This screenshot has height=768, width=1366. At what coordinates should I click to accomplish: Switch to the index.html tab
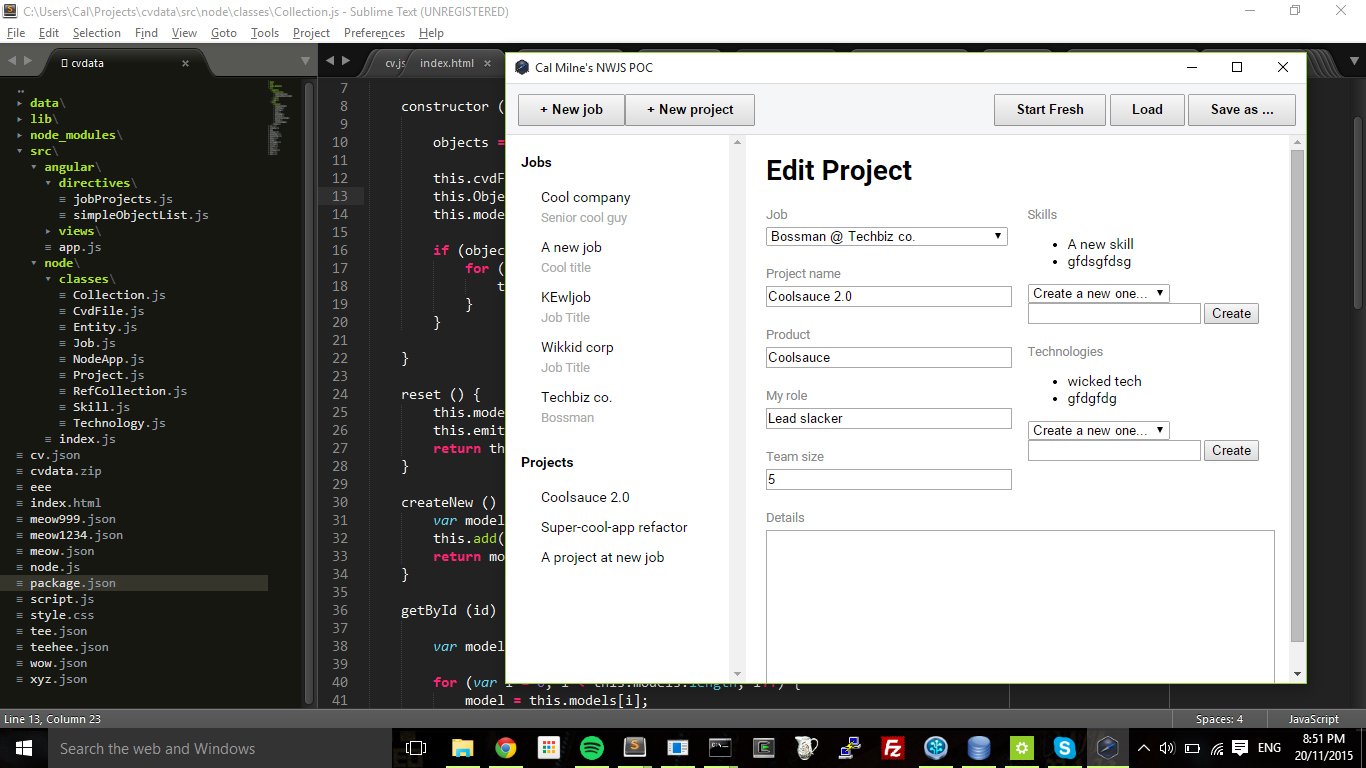pyautogui.click(x=446, y=61)
